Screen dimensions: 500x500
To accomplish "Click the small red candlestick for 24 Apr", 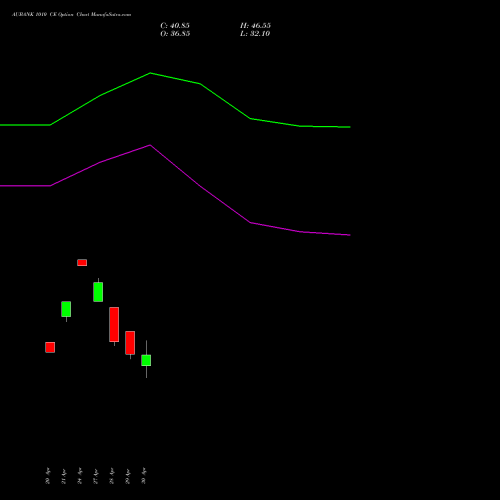I will (x=82, y=263).
